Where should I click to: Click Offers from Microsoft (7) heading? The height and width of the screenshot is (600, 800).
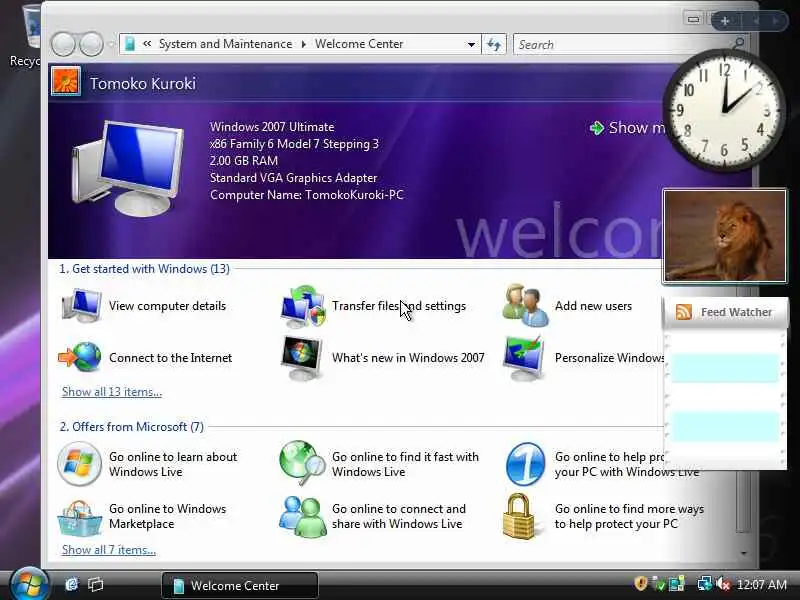click(x=132, y=427)
